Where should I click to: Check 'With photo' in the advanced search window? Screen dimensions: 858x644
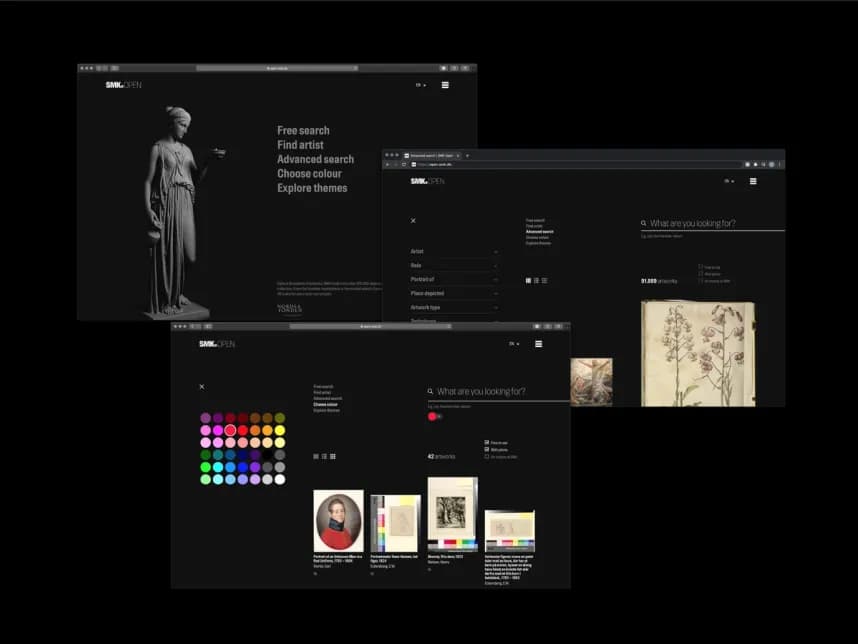(x=700, y=274)
